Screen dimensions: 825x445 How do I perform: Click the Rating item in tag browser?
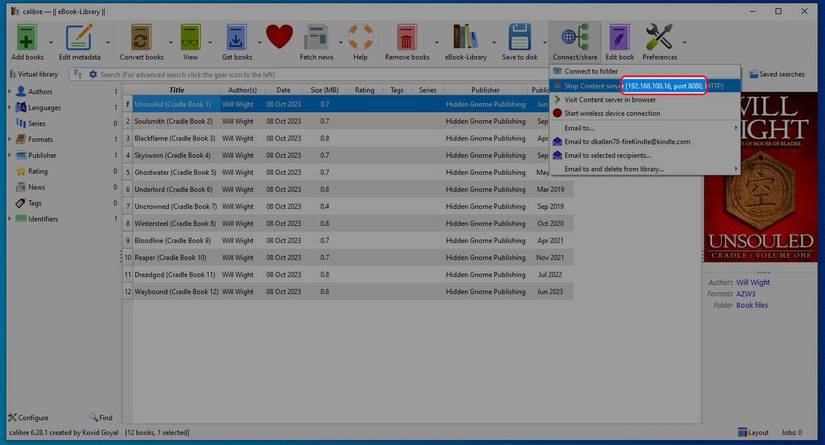click(37, 171)
